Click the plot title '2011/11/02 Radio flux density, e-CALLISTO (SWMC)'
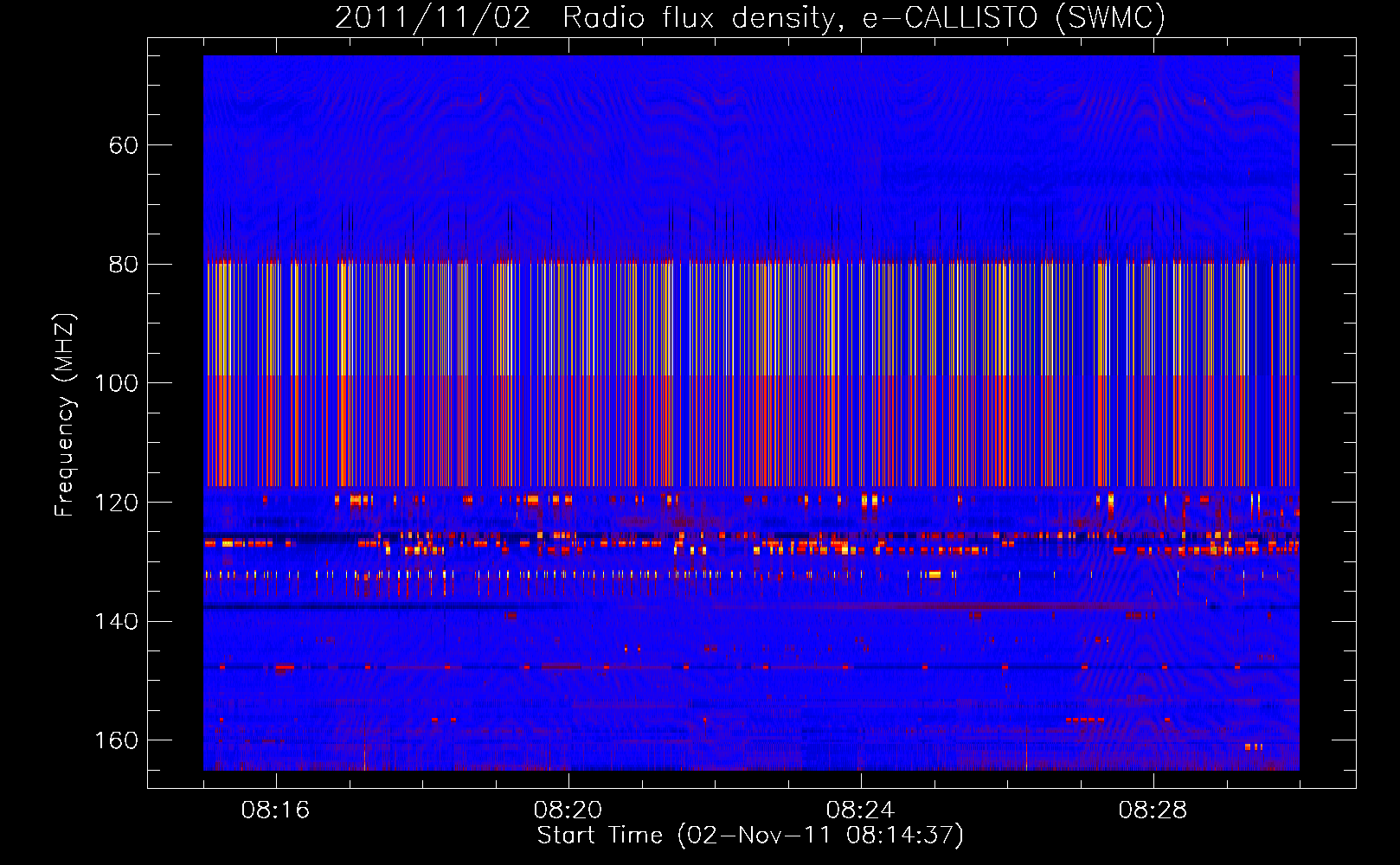 [750, 17]
